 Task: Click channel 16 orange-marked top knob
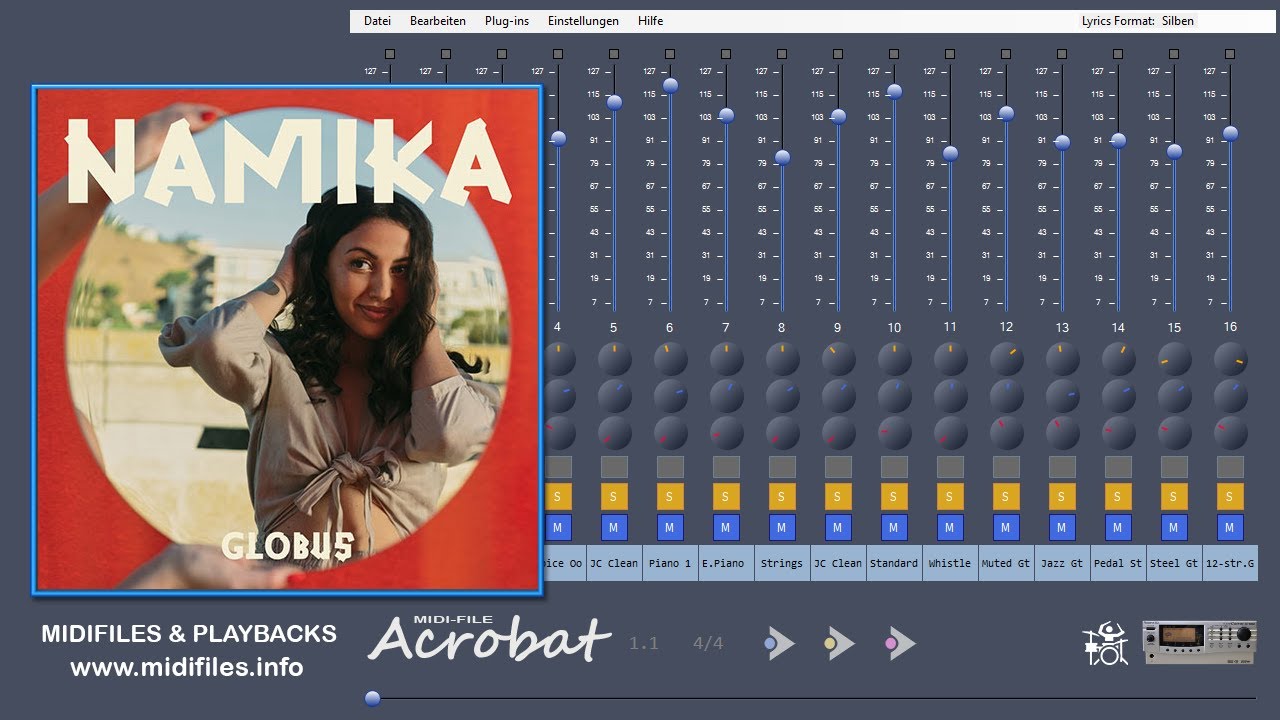point(1230,359)
